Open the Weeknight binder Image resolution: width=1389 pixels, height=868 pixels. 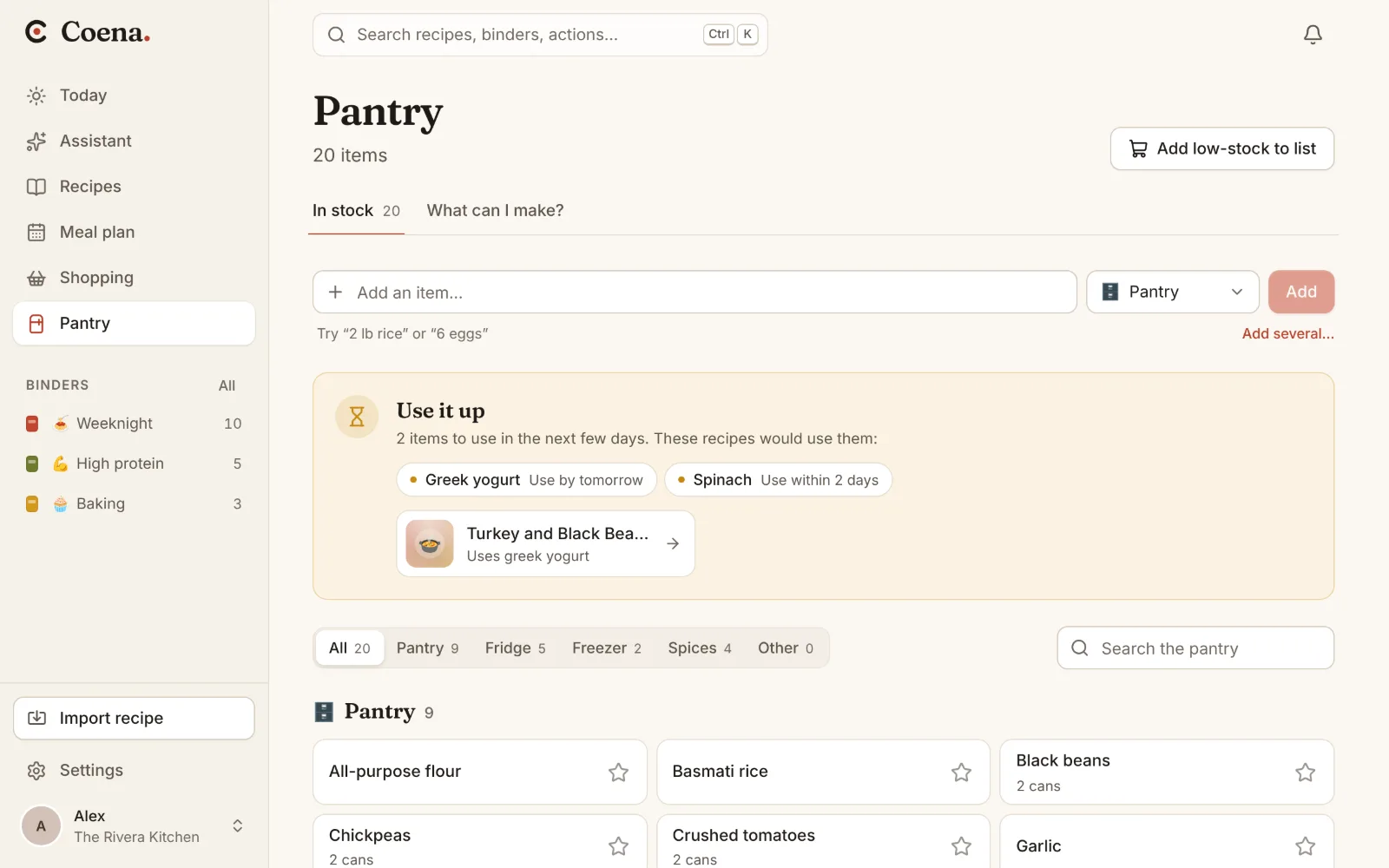[134, 424]
